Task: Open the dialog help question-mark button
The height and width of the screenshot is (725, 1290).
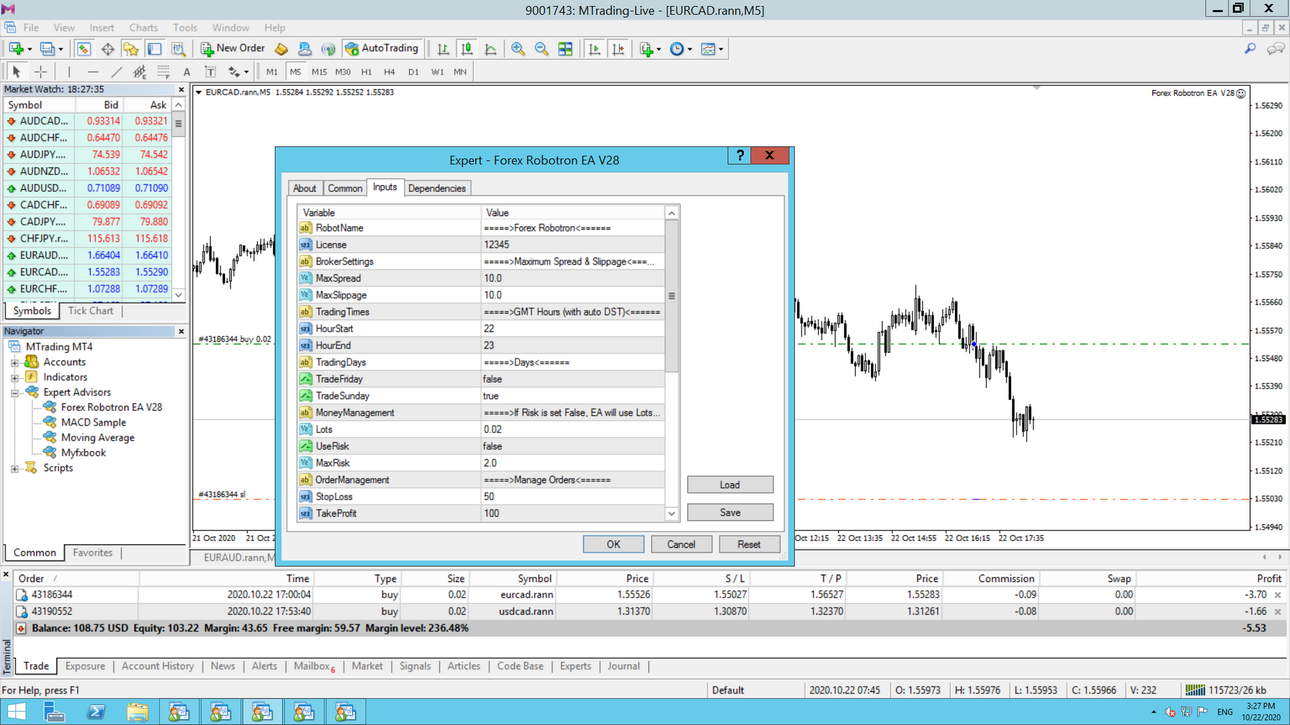Action: [x=740, y=155]
